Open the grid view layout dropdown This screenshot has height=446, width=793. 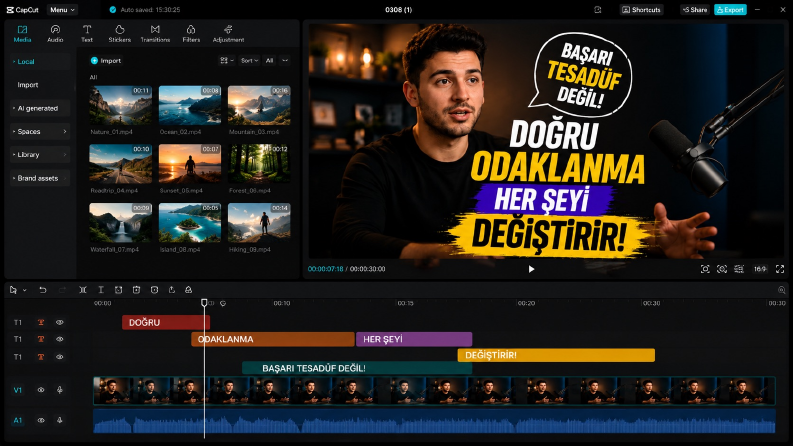(x=227, y=61)
